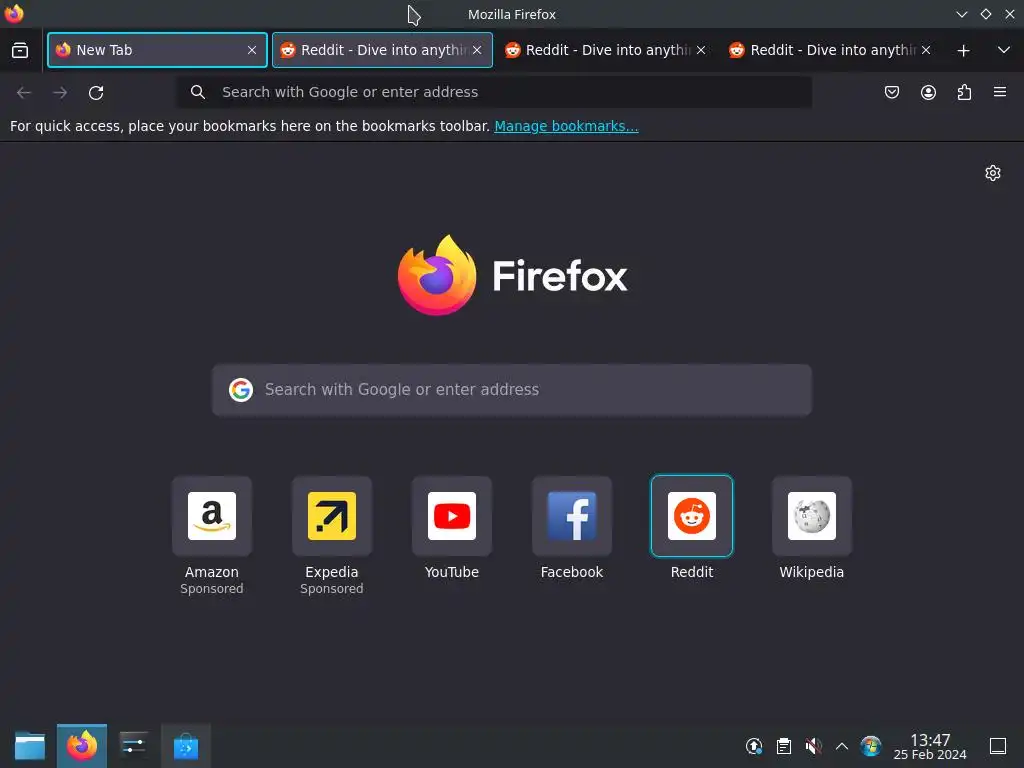1024x768 pixels.
Task: Open the Manage bookmarks link
Action: (566, 126)
